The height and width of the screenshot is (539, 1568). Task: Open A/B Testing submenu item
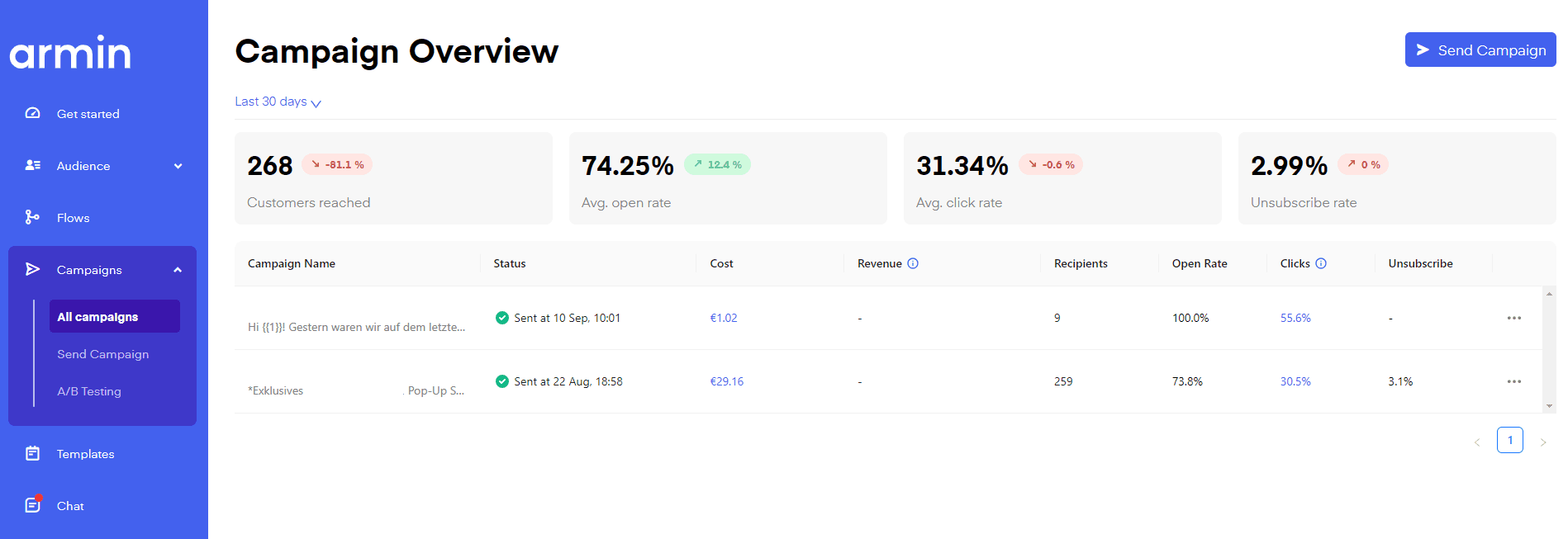[x=89, y=391]
